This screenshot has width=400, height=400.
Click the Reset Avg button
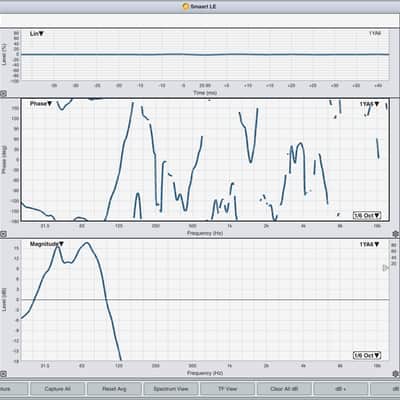click(114, 389)
